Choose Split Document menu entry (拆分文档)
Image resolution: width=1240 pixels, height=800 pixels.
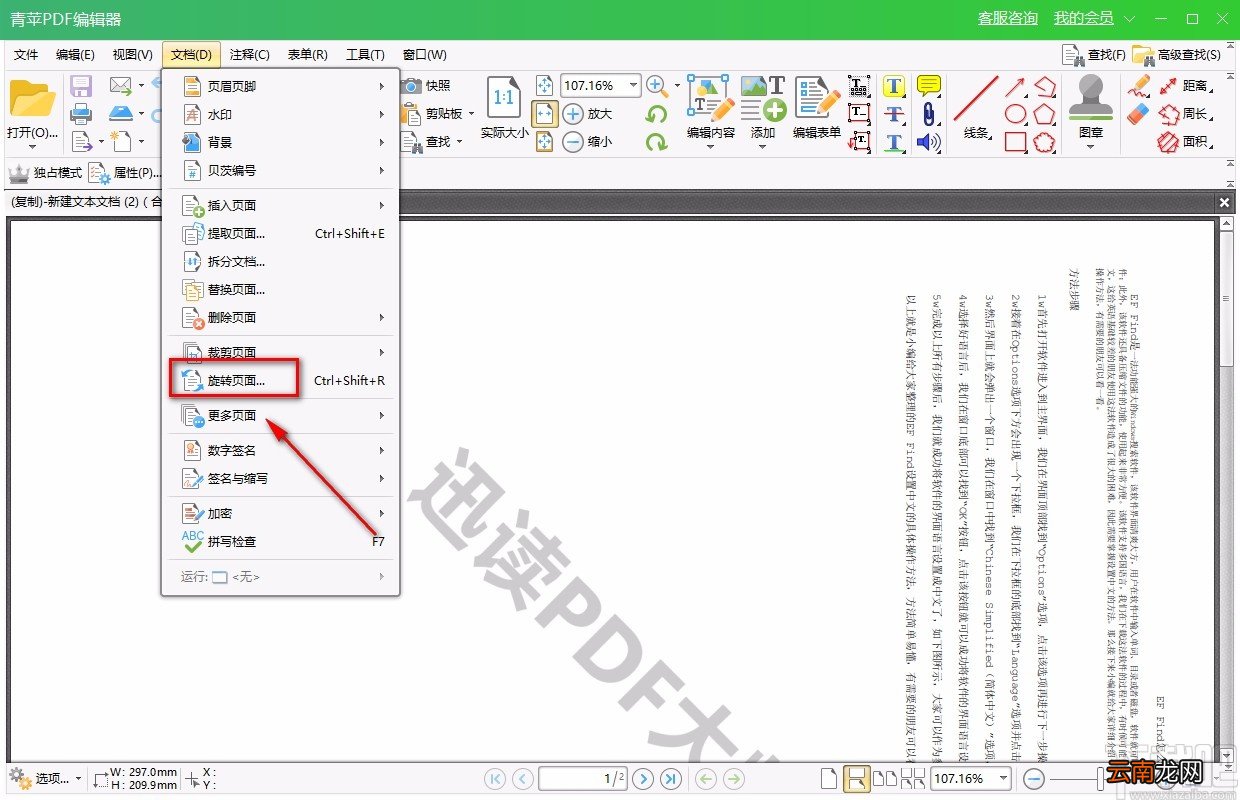(281, 262)
